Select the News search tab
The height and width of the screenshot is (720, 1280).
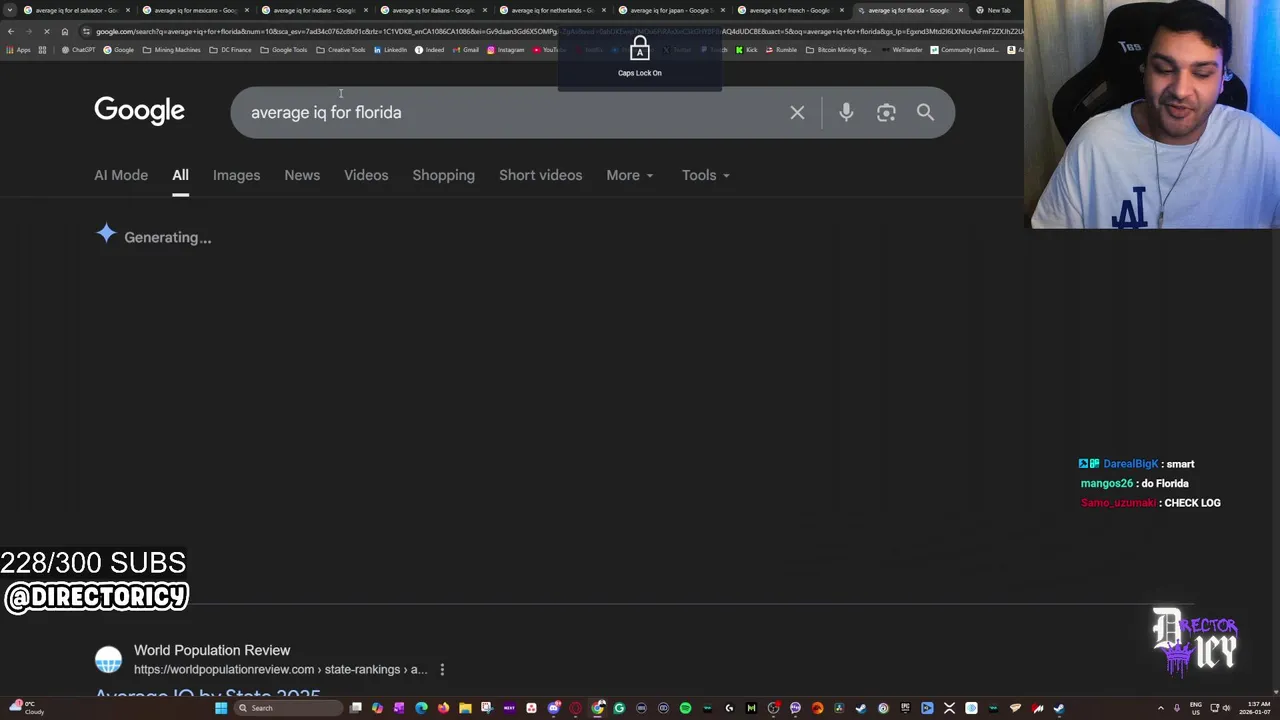click(x=302, y=175)
